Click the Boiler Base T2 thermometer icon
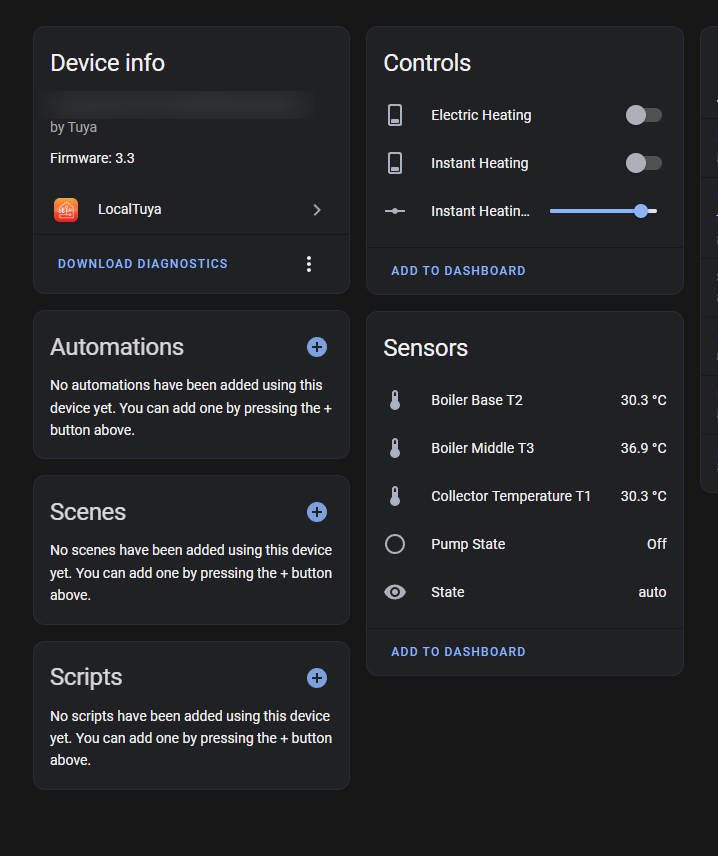This screenshot has height=856, width=718. pyautogui.click(x=395, y=400)
